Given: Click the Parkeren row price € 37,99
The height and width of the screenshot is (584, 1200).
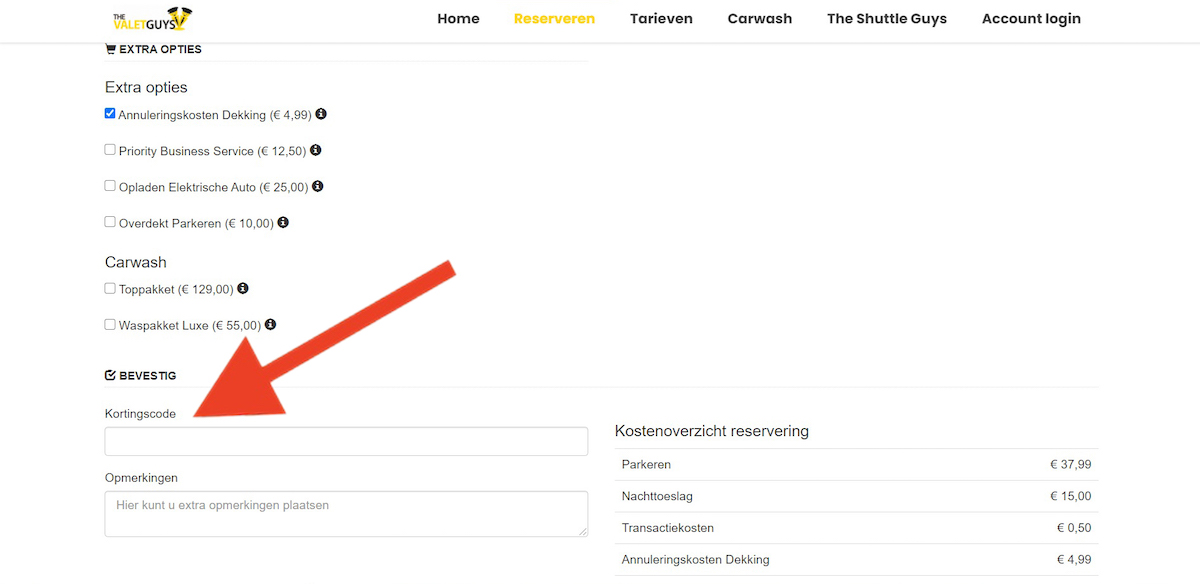Looking at the screenshot, I should [x=1070, y=464].
